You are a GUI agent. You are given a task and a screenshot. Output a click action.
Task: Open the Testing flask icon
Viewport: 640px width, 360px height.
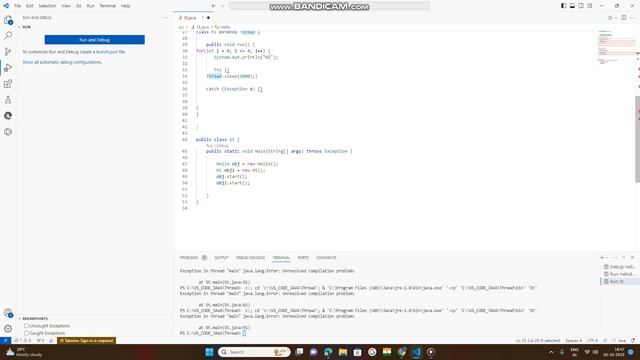pos(8,100)
